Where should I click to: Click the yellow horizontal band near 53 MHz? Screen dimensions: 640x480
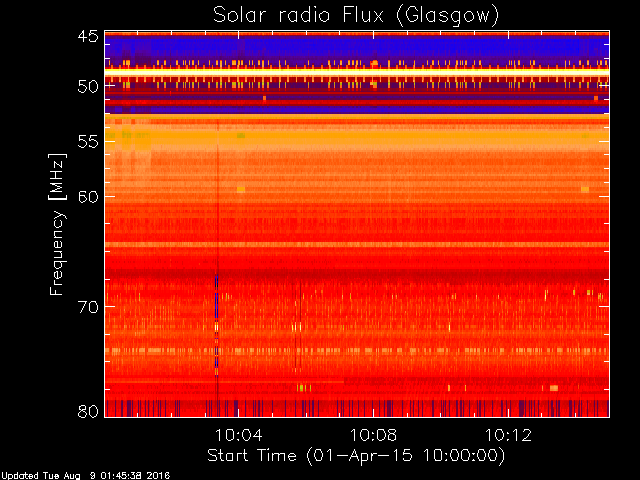[355, 119]
